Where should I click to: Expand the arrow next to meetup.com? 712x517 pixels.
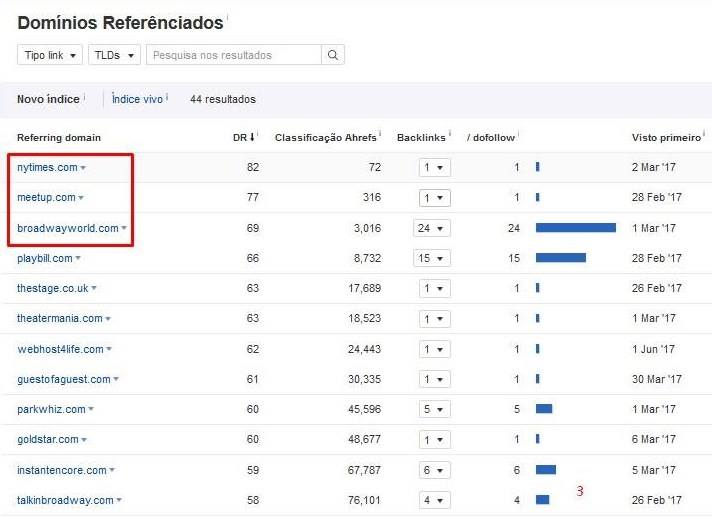tap(81, 198)
